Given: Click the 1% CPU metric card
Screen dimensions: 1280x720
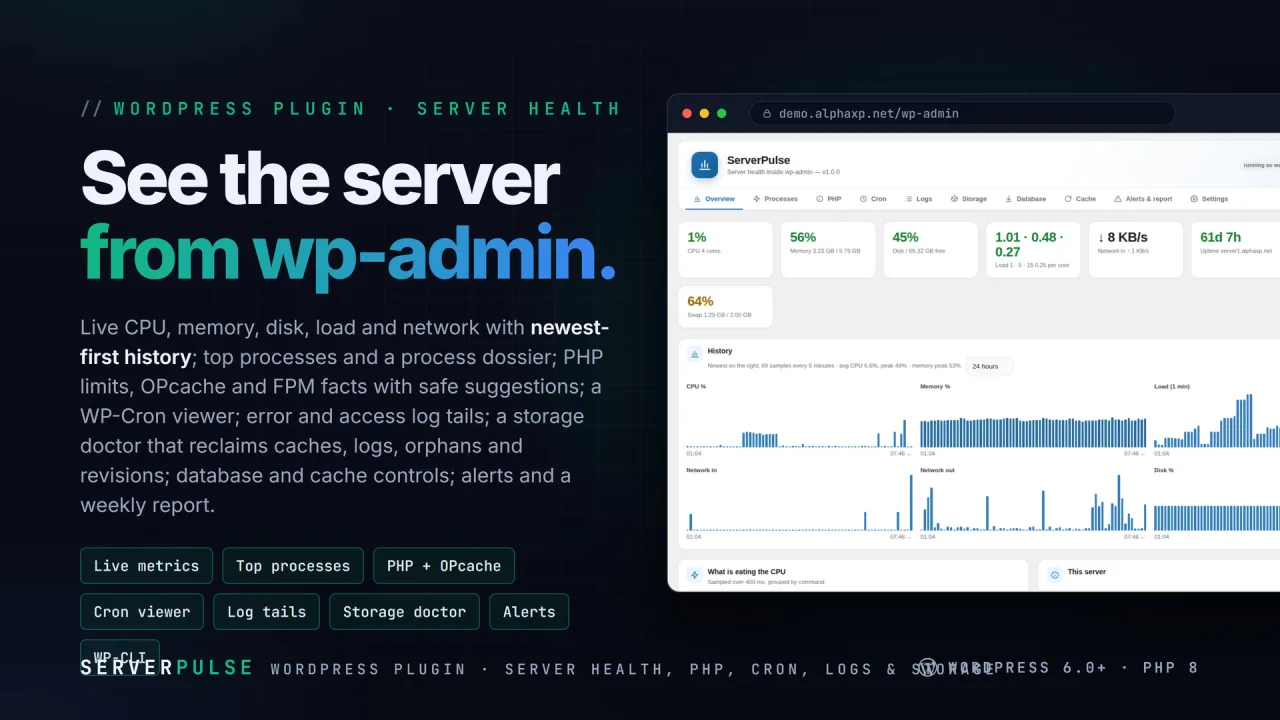Looking at the screenshot, I should click(725, 250).
